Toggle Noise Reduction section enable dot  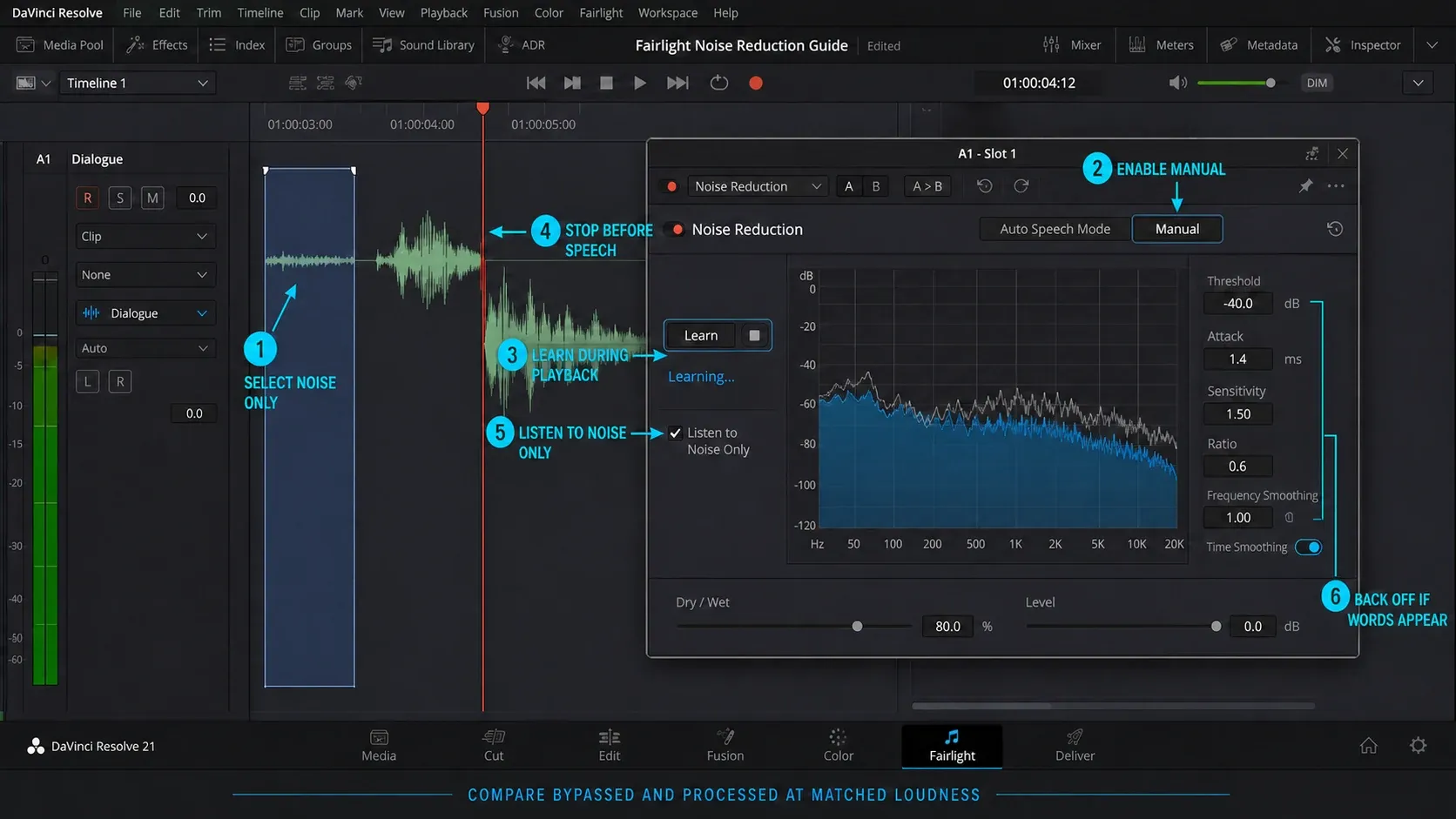point(677,230)
